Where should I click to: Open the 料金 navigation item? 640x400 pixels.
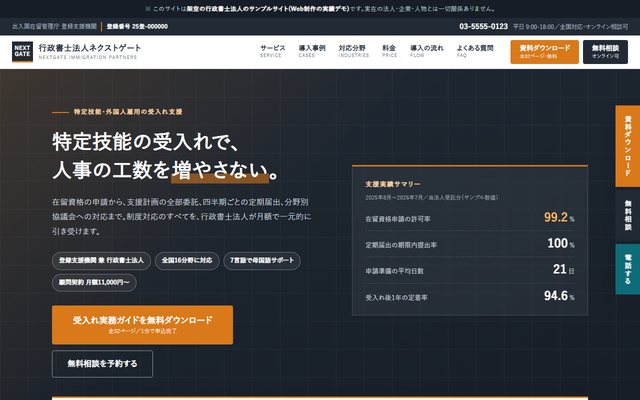tap(389, 51)
